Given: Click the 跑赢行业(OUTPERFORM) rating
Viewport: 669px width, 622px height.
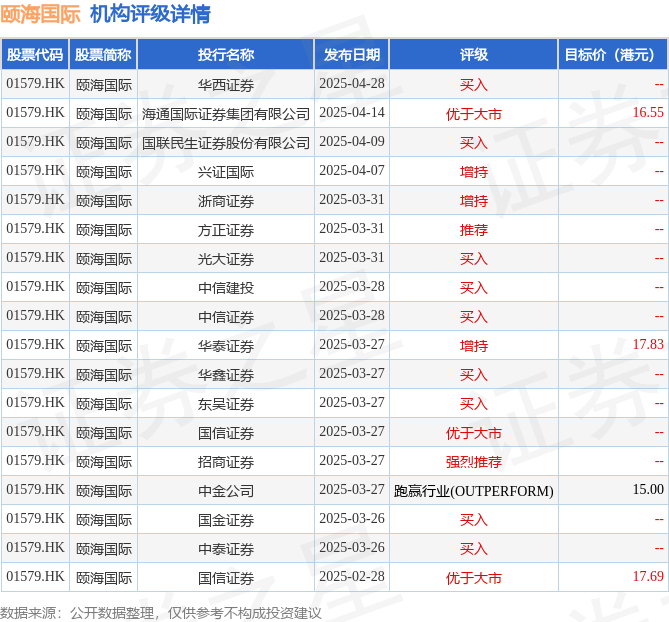Looking at the screenshot, I should click(474, 491).
